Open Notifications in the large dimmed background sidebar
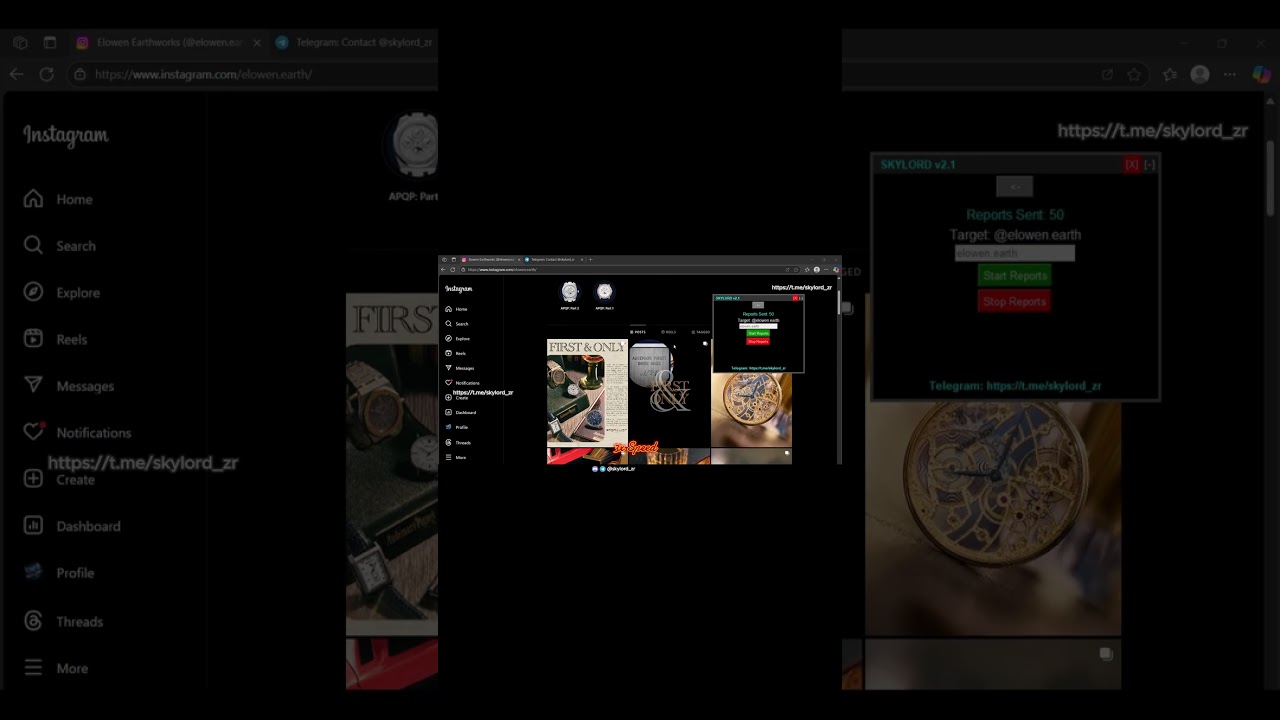 click(78, 432)
